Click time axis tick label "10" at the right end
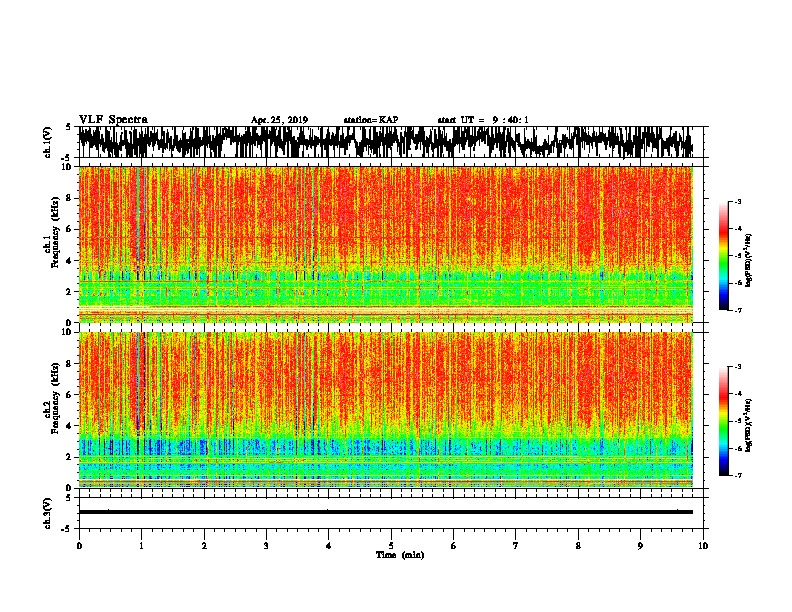Viewport: 792px width, 612px height. (703, 546)
